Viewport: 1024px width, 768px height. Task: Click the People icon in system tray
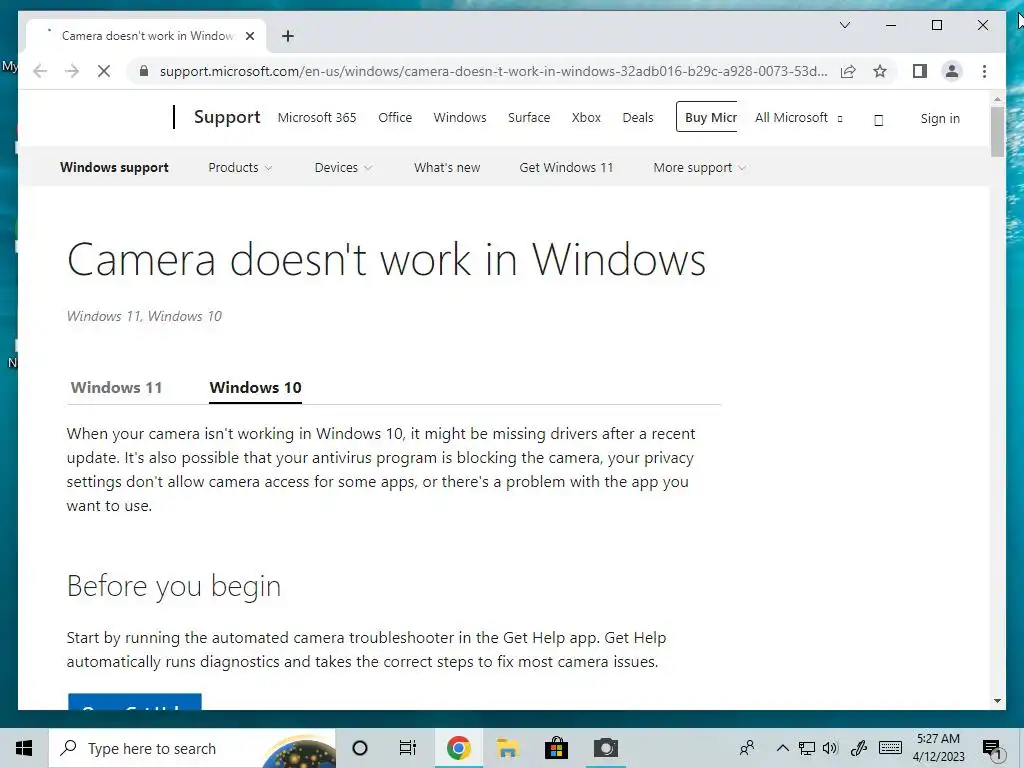tap(747, 748)
